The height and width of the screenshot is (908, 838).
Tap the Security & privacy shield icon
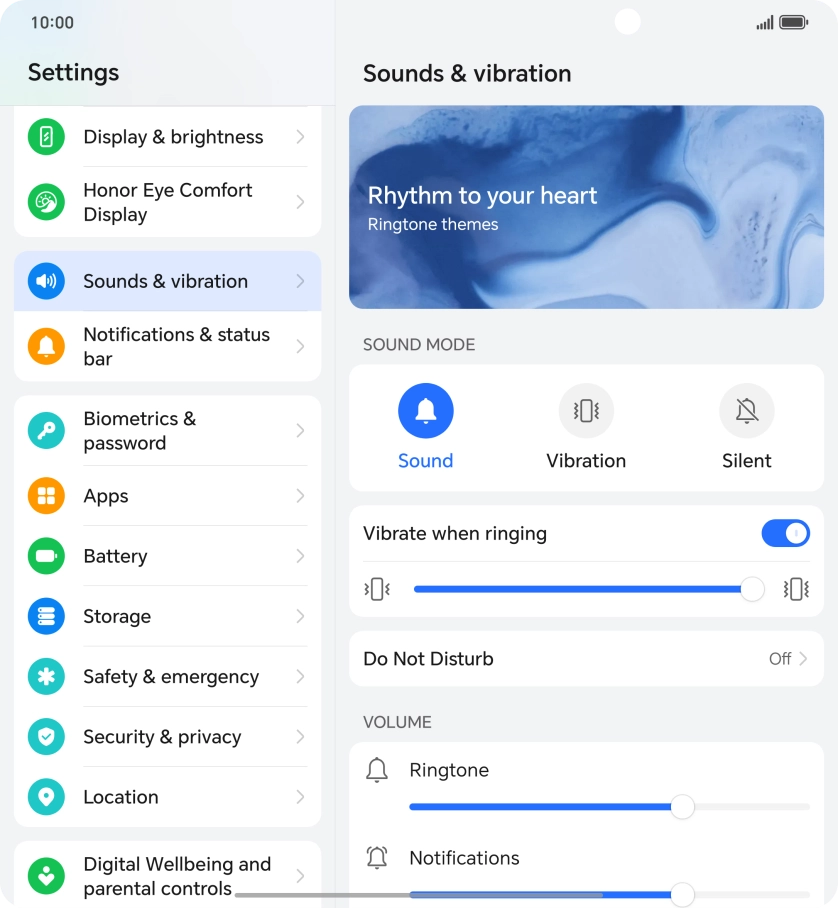click(x=46, y=737)
